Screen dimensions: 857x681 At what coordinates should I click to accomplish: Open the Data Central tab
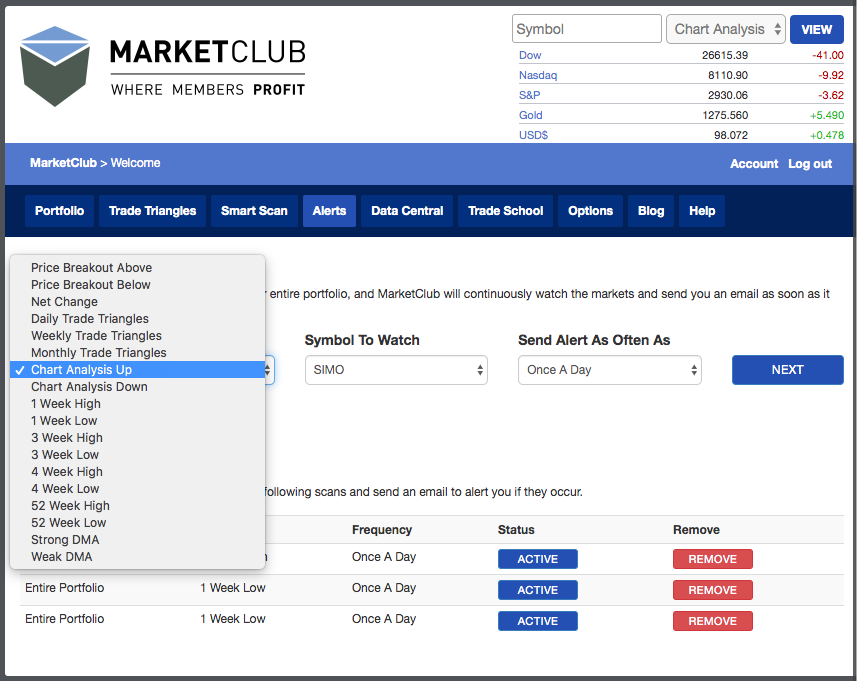coord(407,211)
